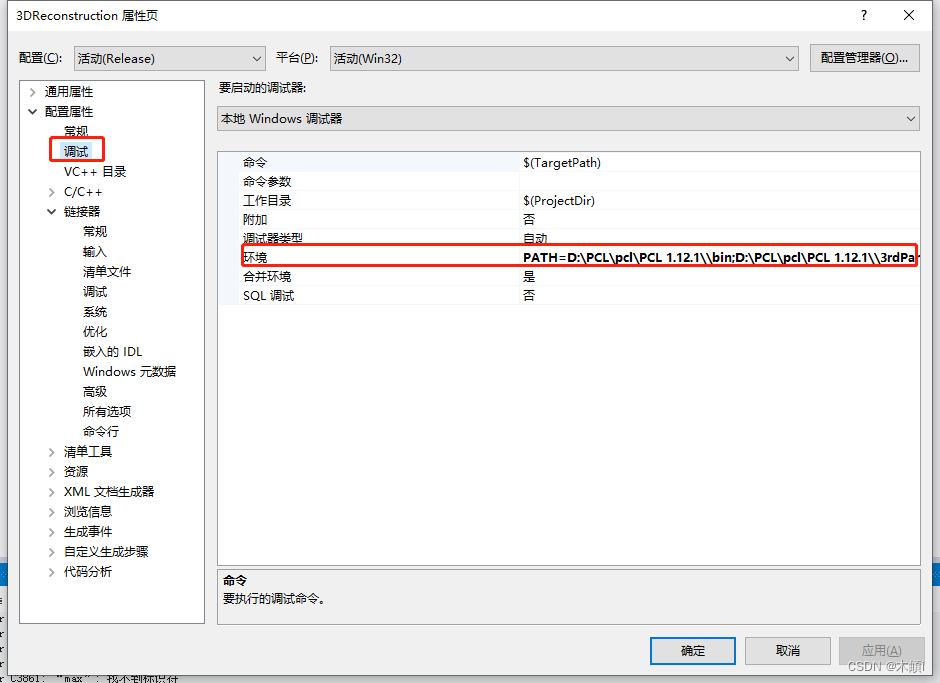Image resolution: width=940 pixels, height=683 pixels.
Task: Close the 3DReconstruction 属性页 dialog
Action: 909,16
